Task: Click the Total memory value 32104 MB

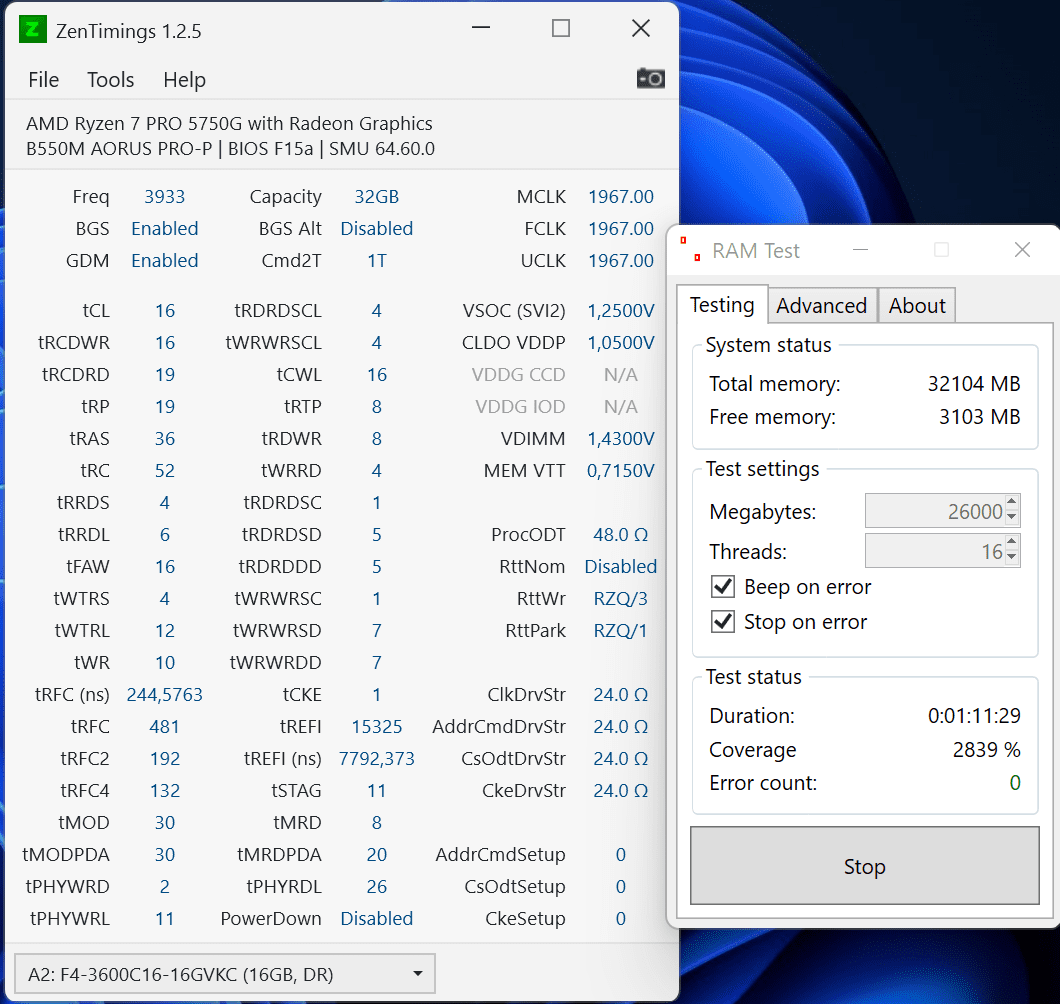Action: tap(973, 384)
